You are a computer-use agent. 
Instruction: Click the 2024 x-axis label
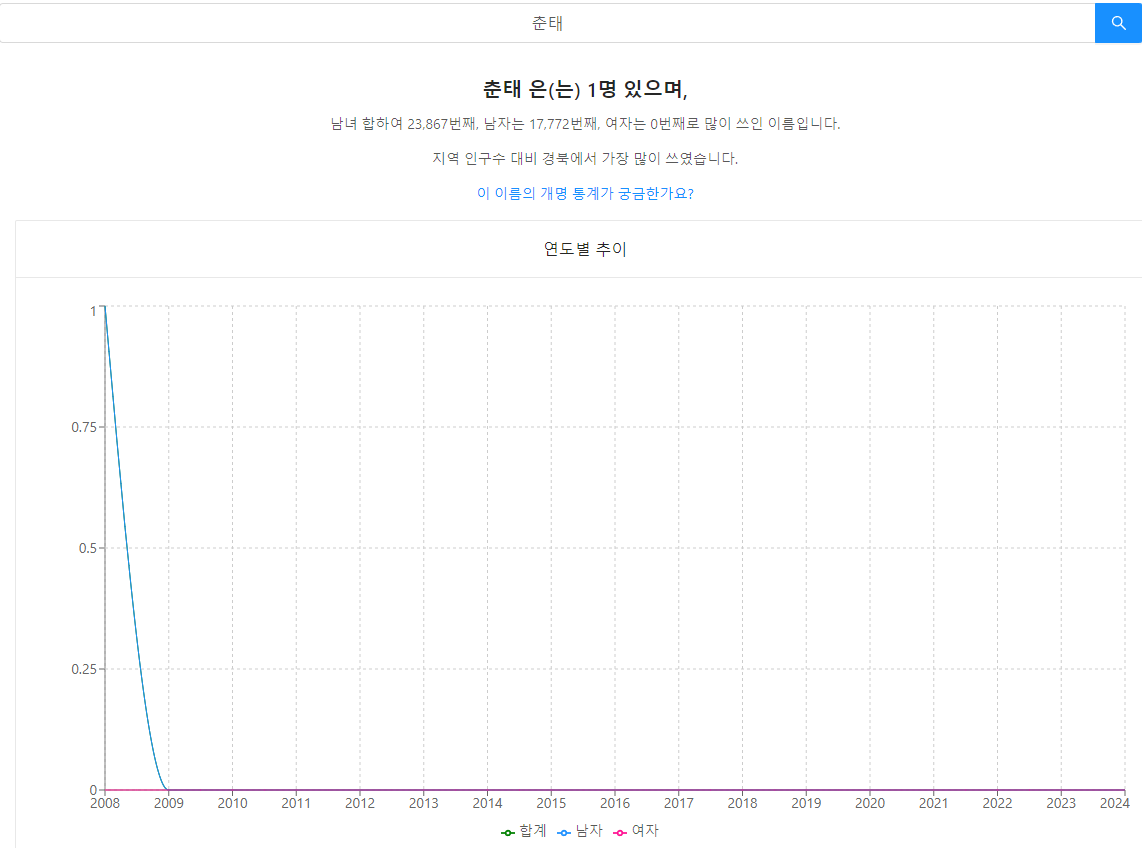point(1114,803)
